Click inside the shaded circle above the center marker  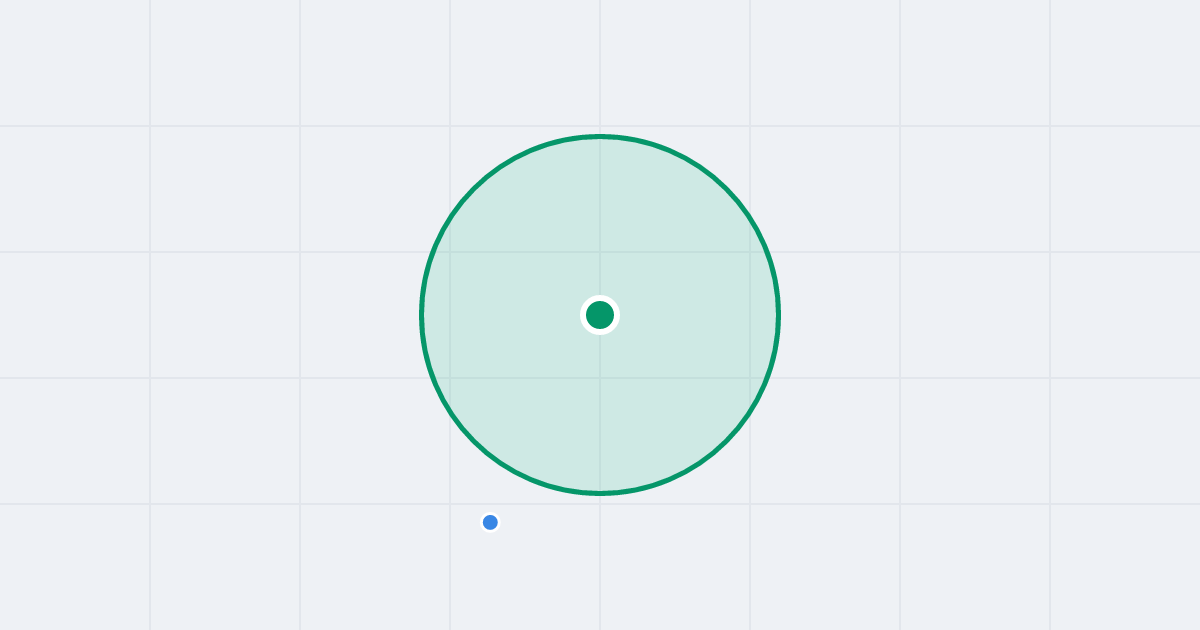(600, 220)
